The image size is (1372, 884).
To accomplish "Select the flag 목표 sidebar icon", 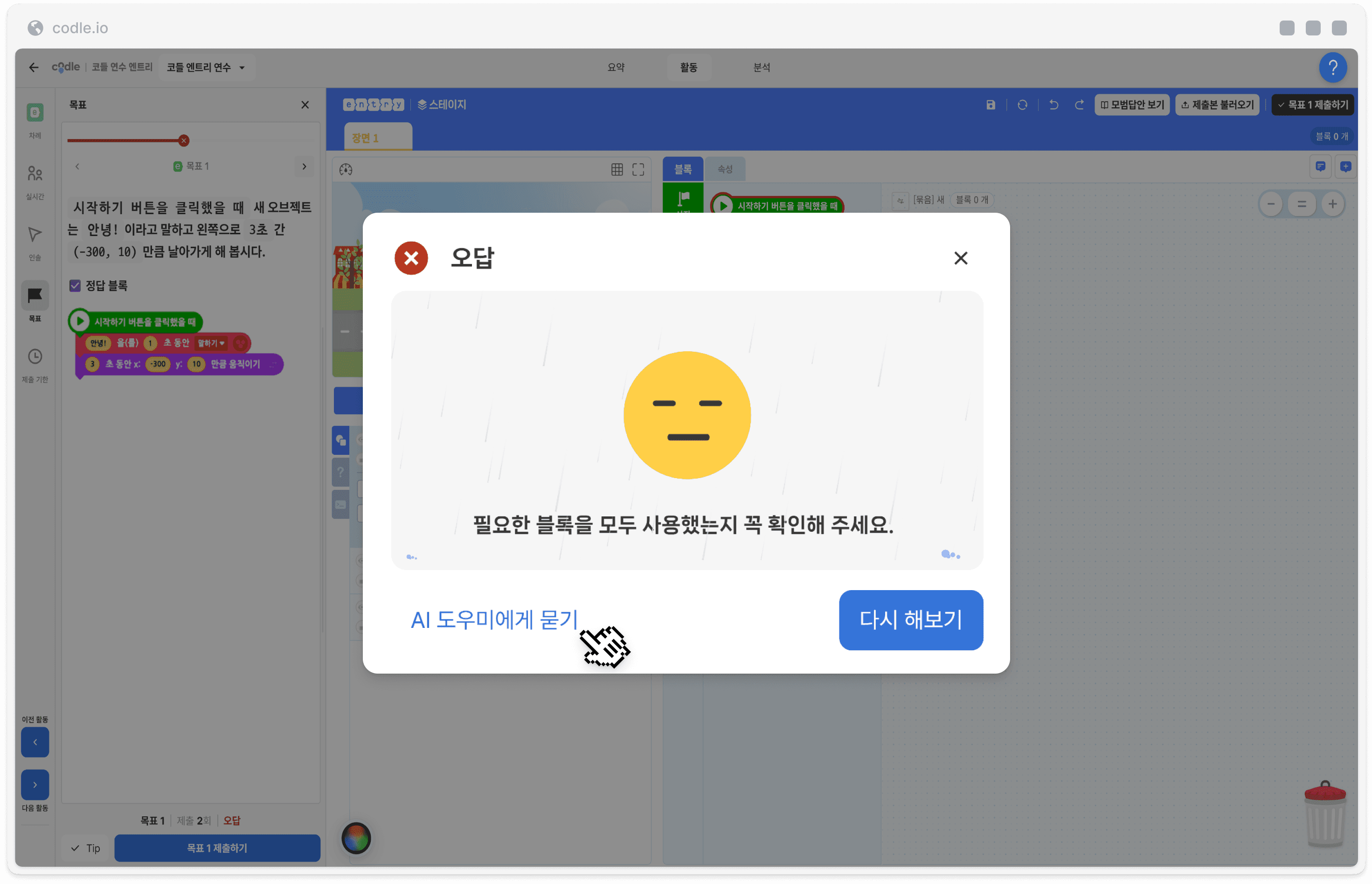I will click(35, 296).
